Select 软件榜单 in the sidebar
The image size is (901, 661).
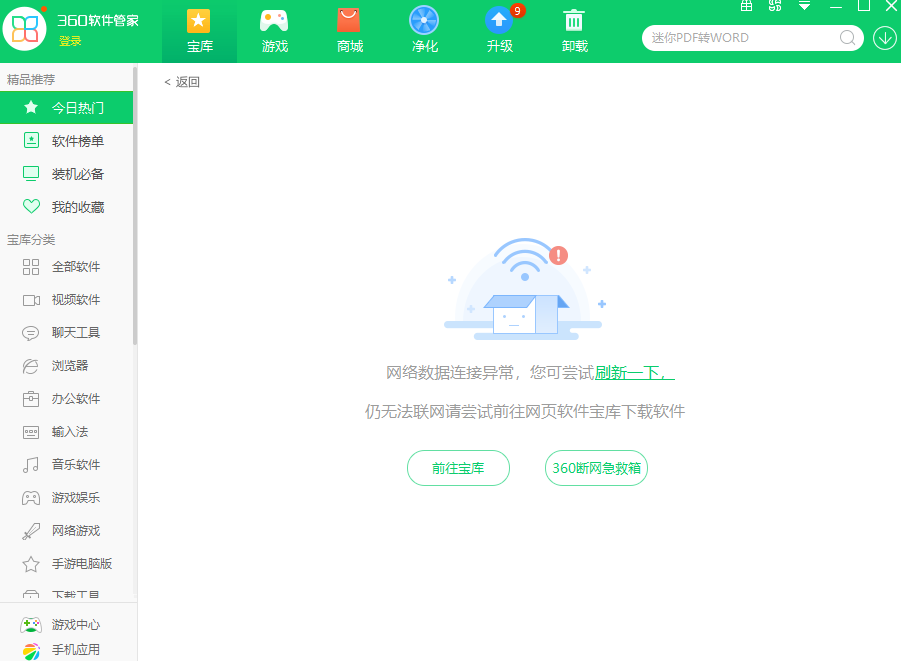(x=67, y=140)
